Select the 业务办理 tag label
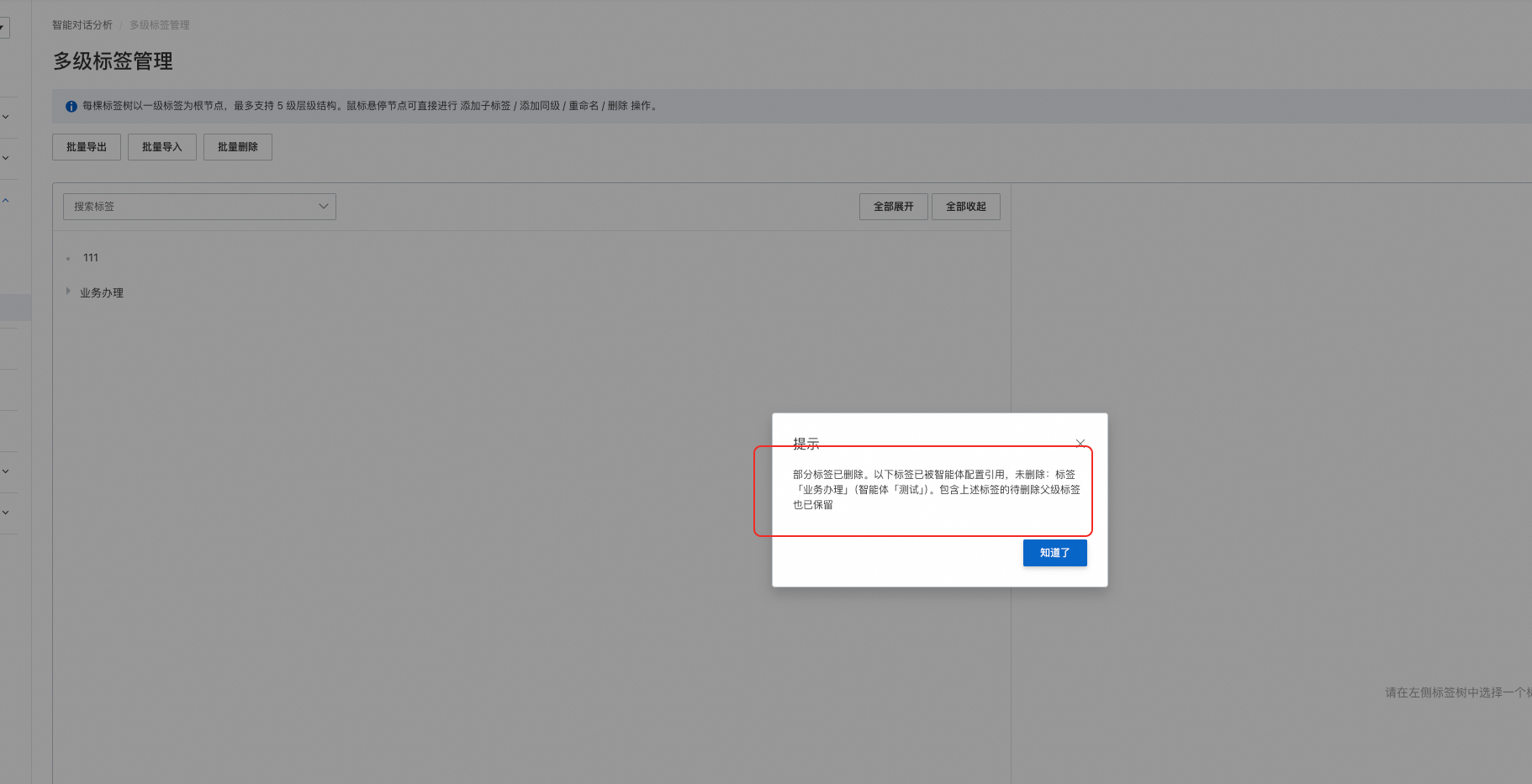The image size is (1532, 784). (102, 292)
